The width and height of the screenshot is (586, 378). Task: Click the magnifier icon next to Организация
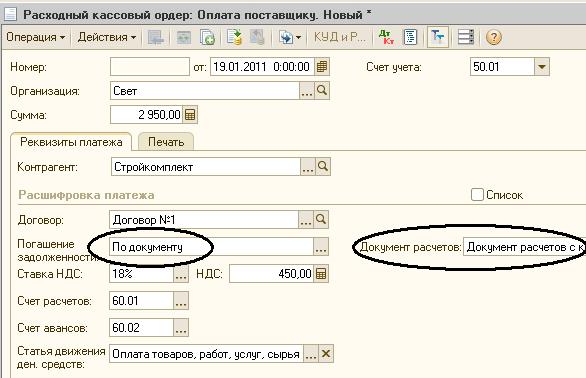322,90
